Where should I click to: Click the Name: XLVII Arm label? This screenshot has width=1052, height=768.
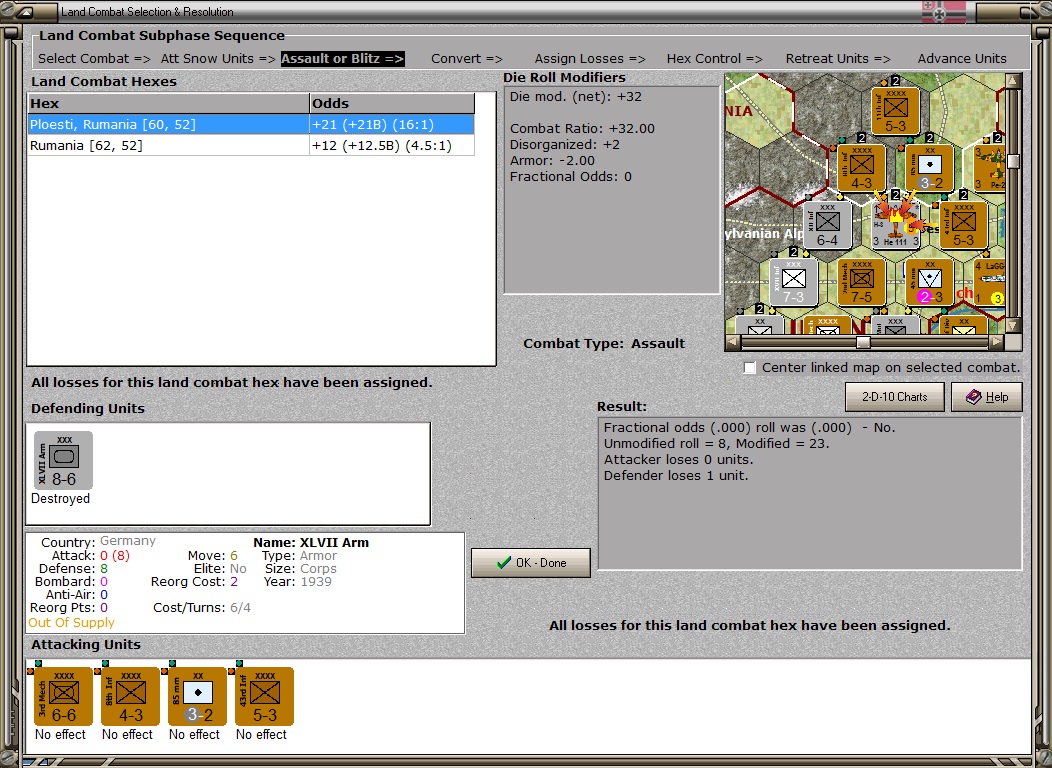pyautogui.click(x=311, y=543)
